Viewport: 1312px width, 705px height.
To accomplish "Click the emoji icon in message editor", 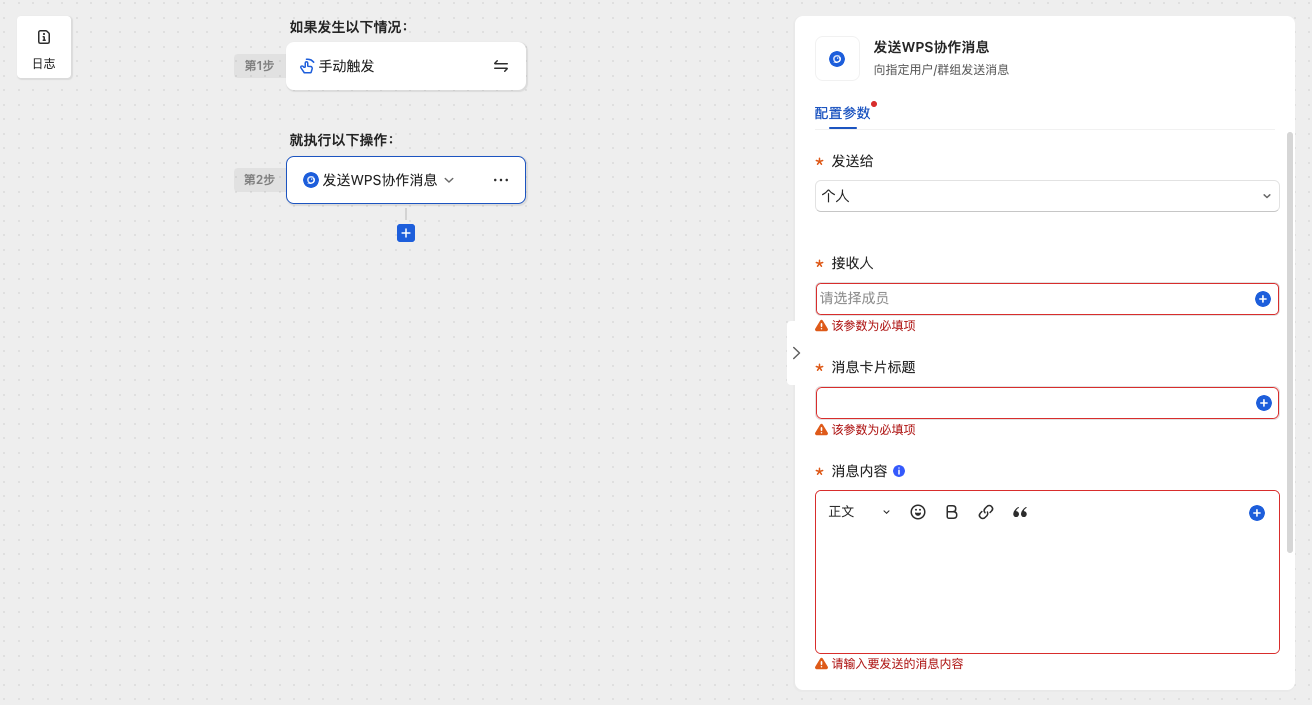I will (918, 512).
